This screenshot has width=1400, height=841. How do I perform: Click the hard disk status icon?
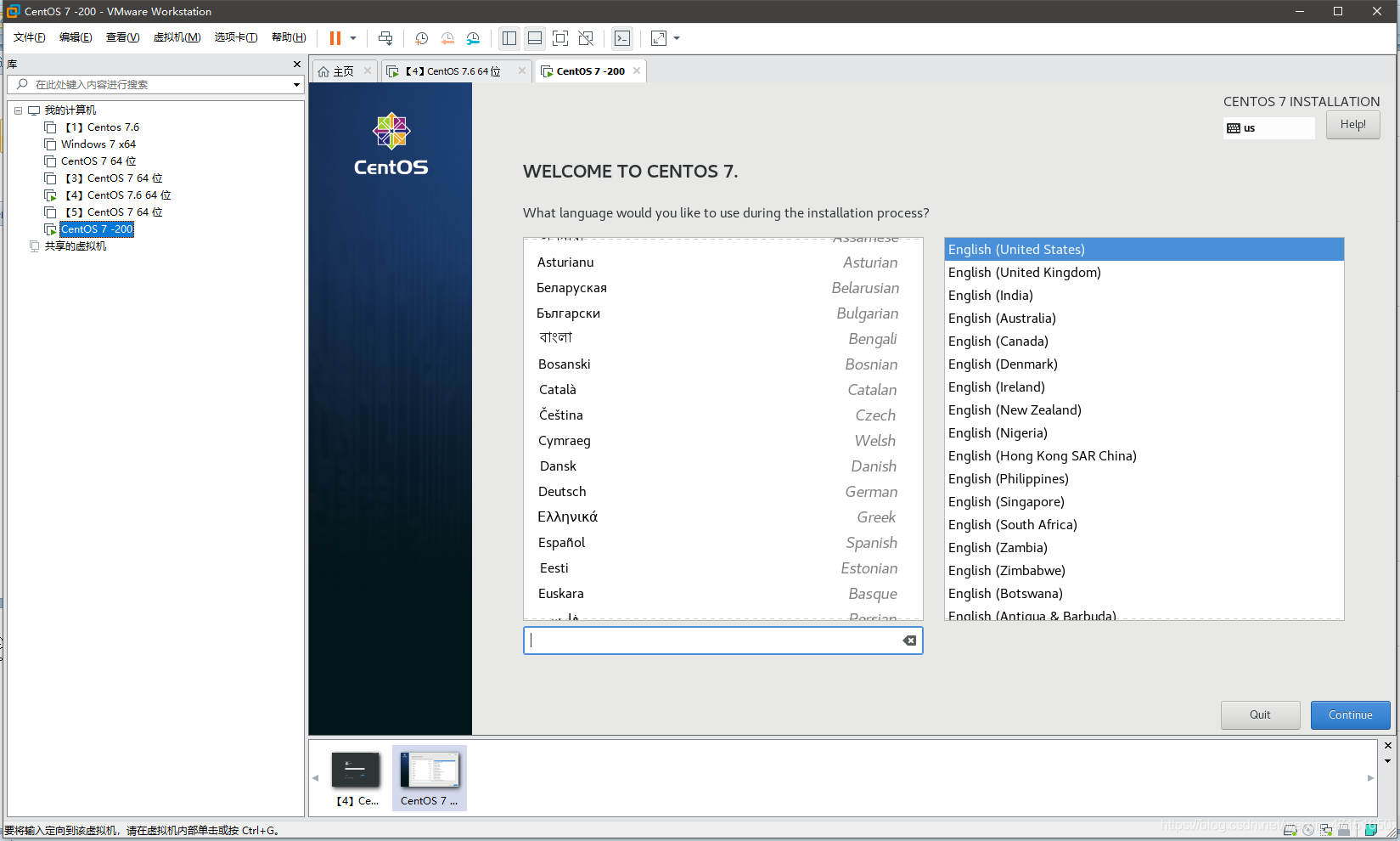coord(1290,831)
